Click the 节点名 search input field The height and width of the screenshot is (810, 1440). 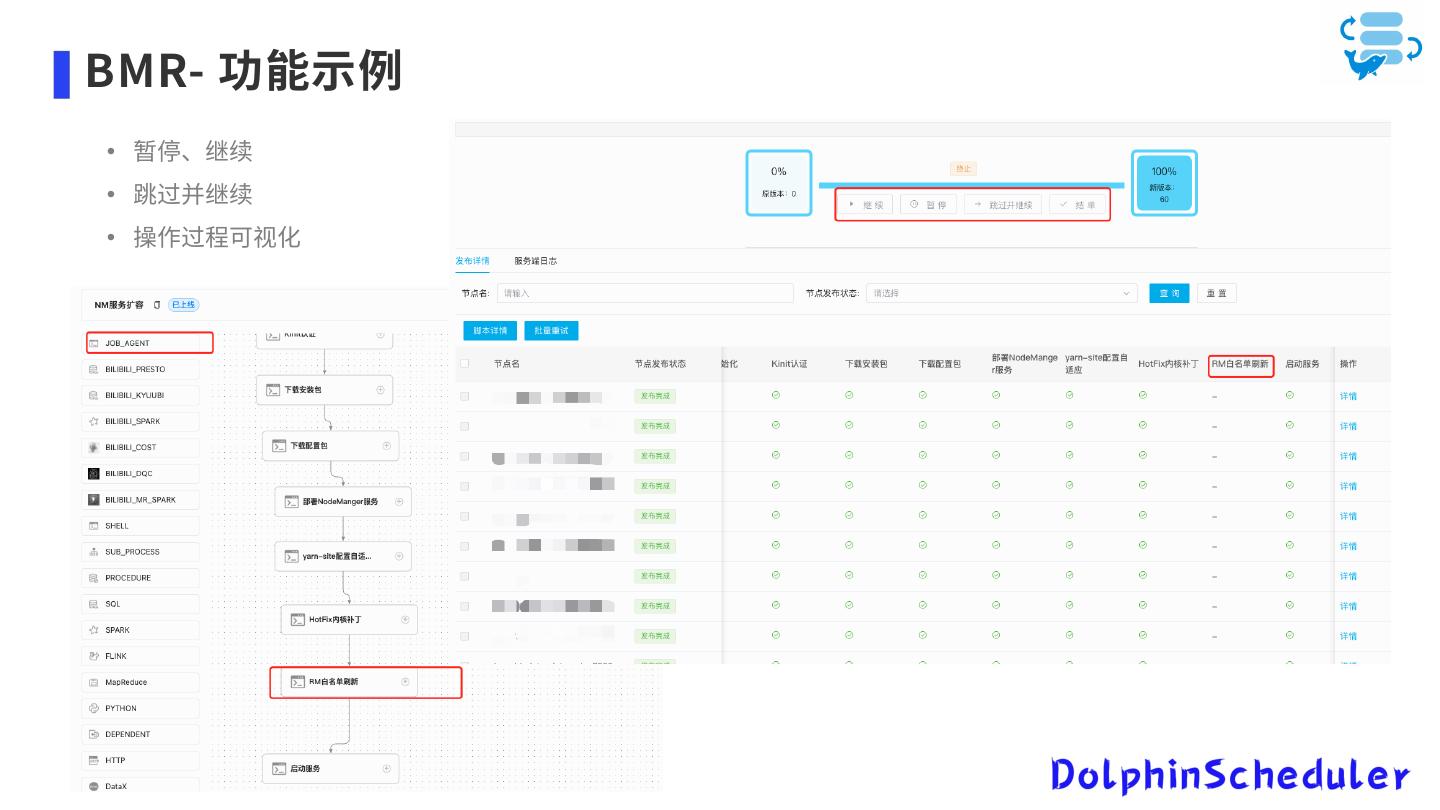tap(645, 293)
